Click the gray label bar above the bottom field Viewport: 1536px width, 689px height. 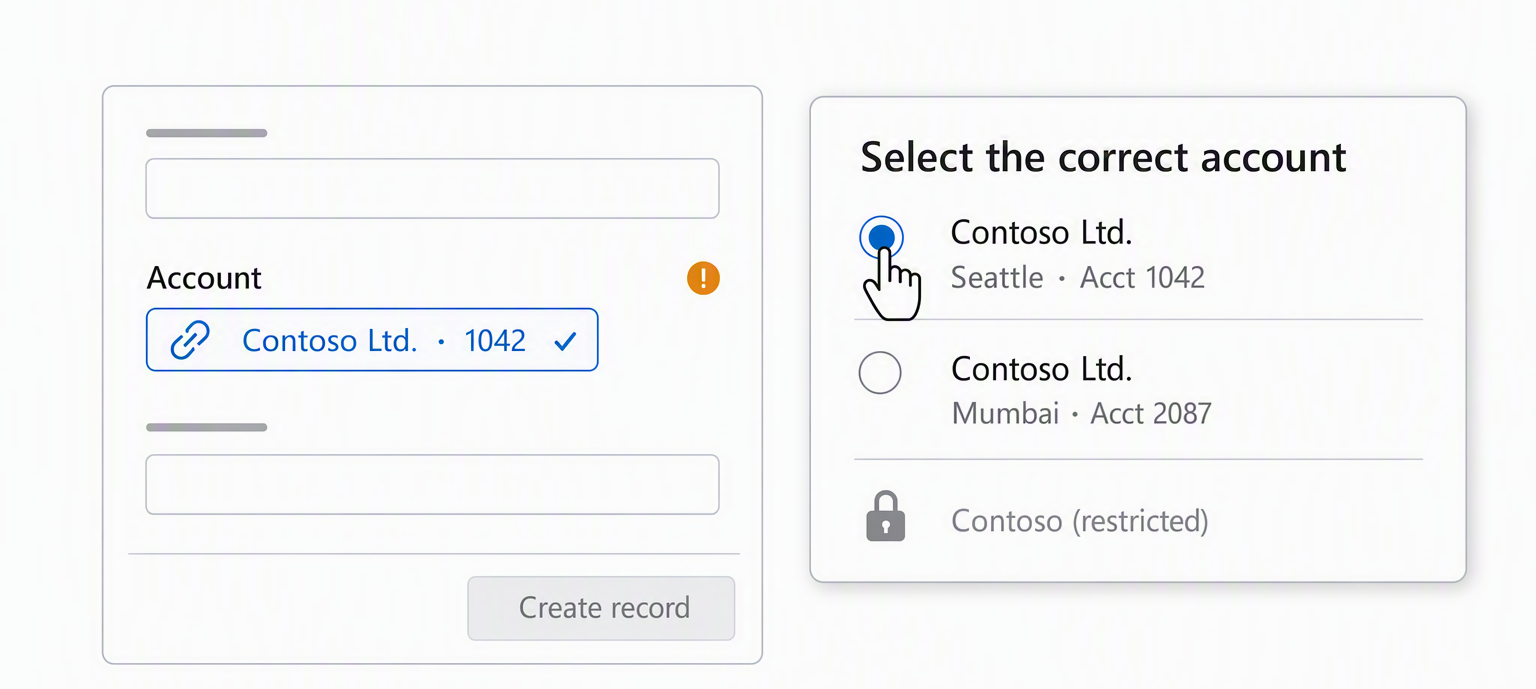click(x=207, y=427)
